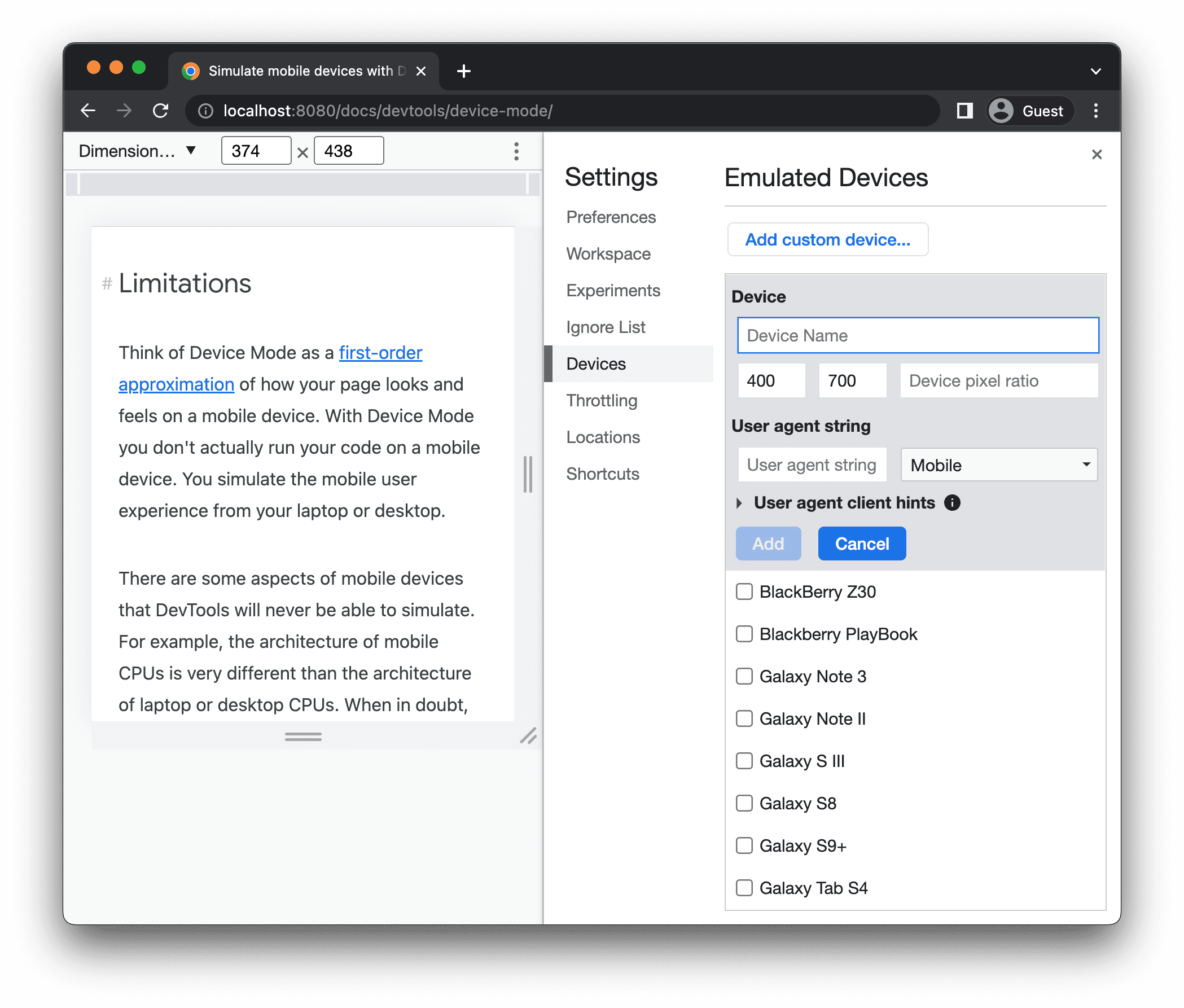Toggle the BlackBerry Z30 device checkbox
Image resolution: width=1184 pixels, height=1008 pixels.
click(x=745, y=592)
